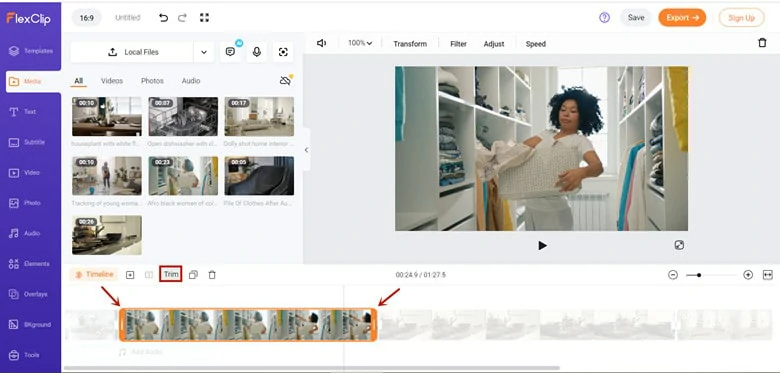This screenshot has height=373, width=780.
Task: Switch to the Videos tab
Action: click(x=112, y=81)
